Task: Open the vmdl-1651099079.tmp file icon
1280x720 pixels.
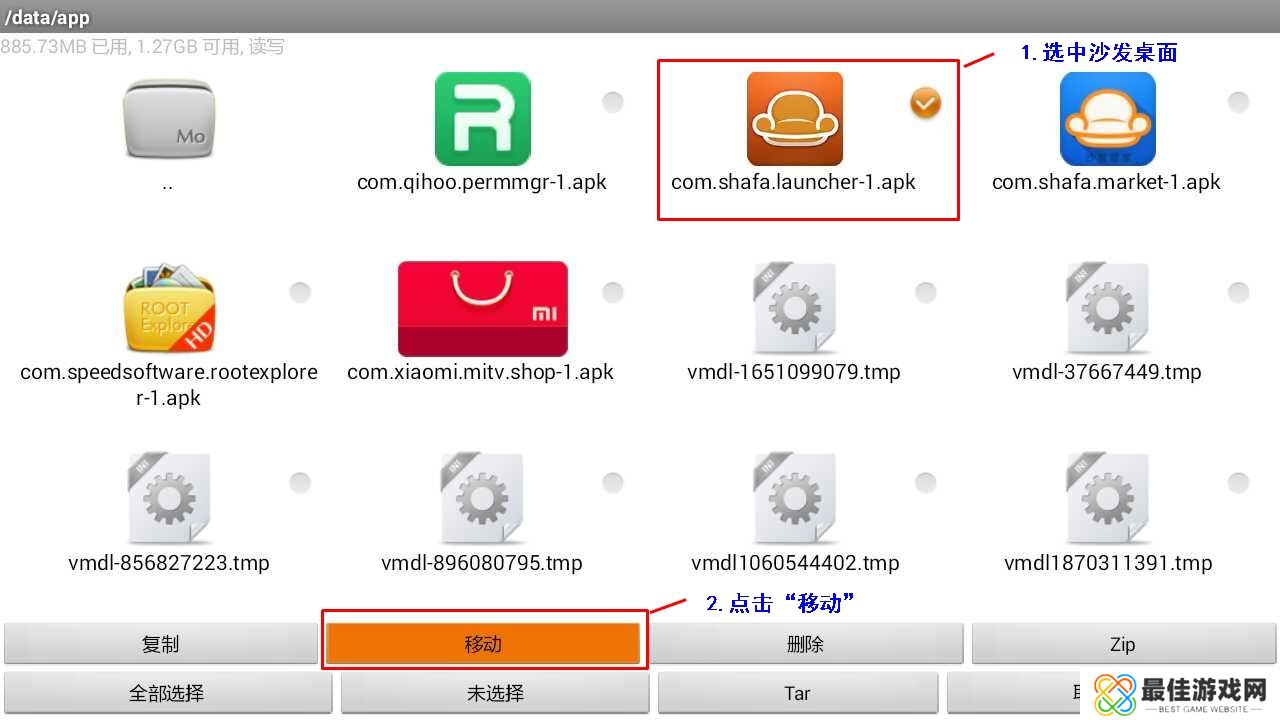Action: click(795, 309)
